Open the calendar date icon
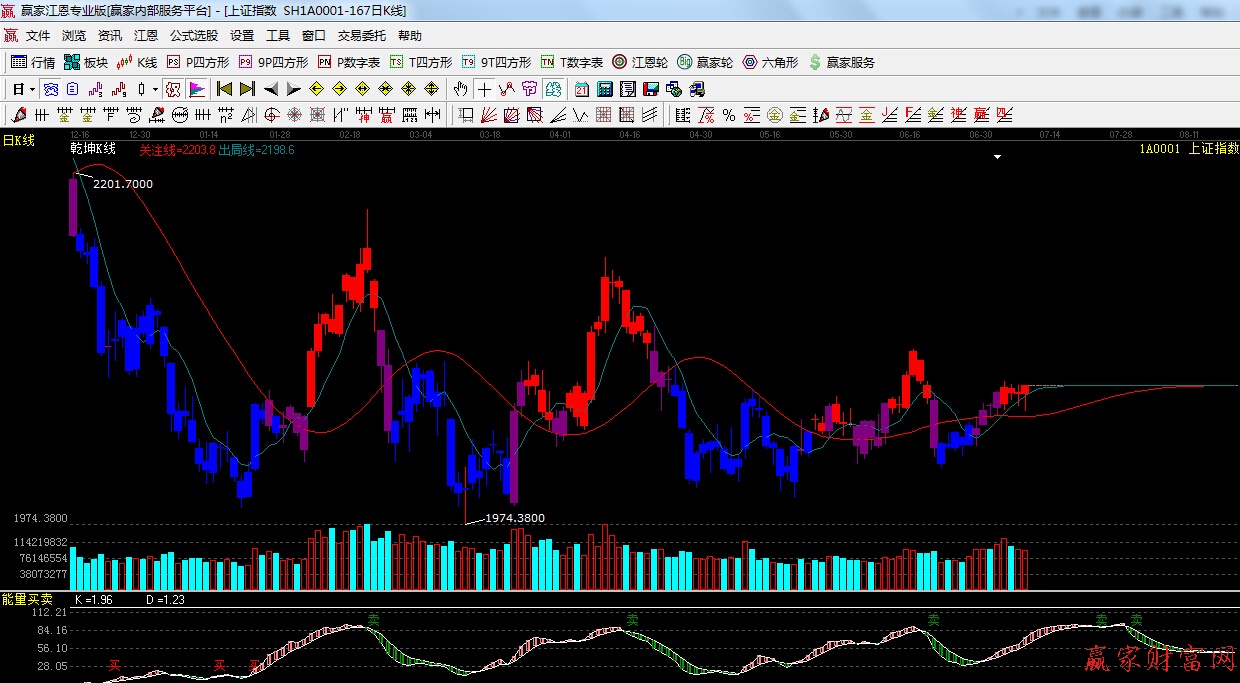The width and height of the screenshot is (1240, 683). click(581, 89)
